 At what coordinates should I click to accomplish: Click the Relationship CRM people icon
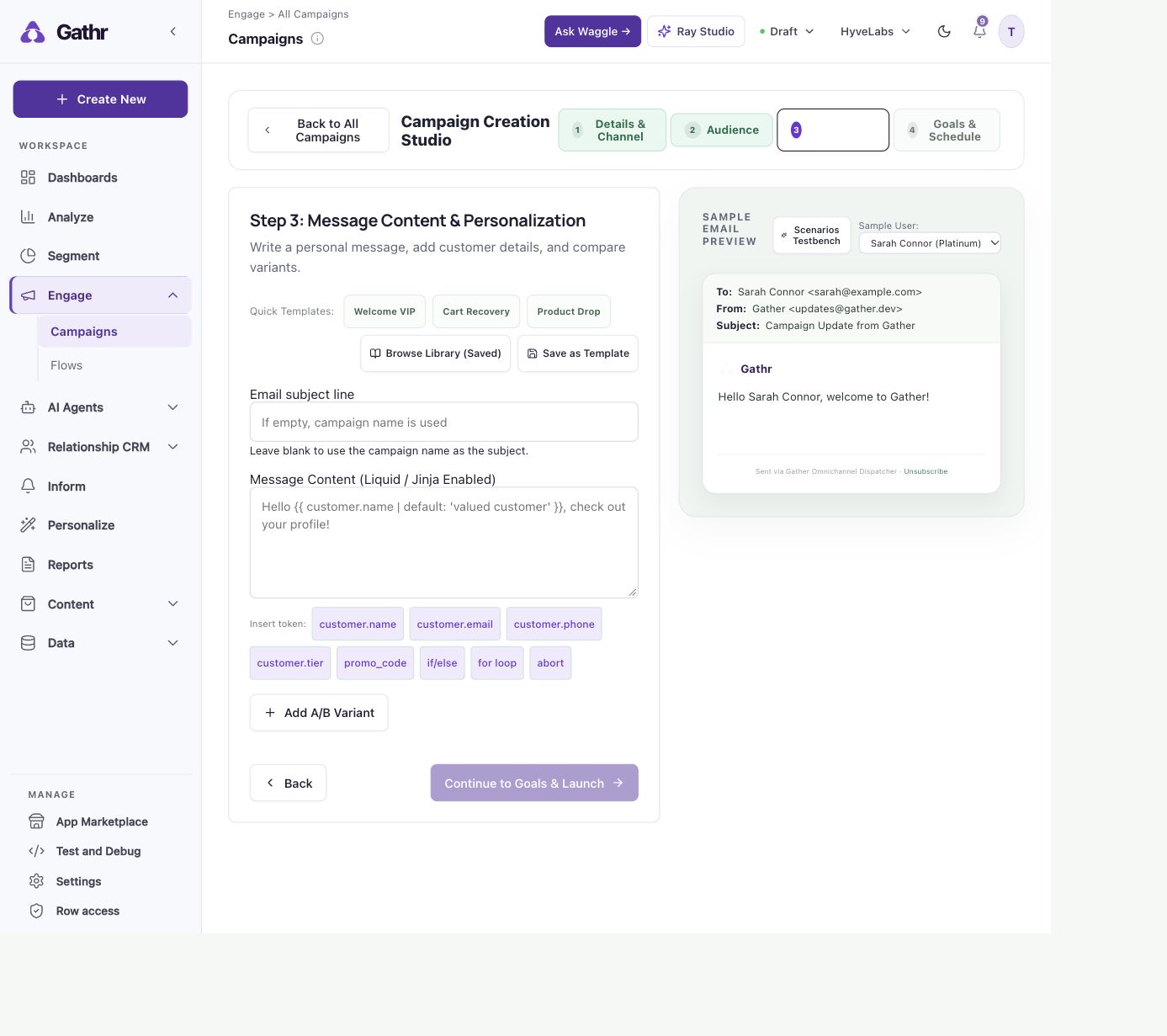(x=28, y=447)
